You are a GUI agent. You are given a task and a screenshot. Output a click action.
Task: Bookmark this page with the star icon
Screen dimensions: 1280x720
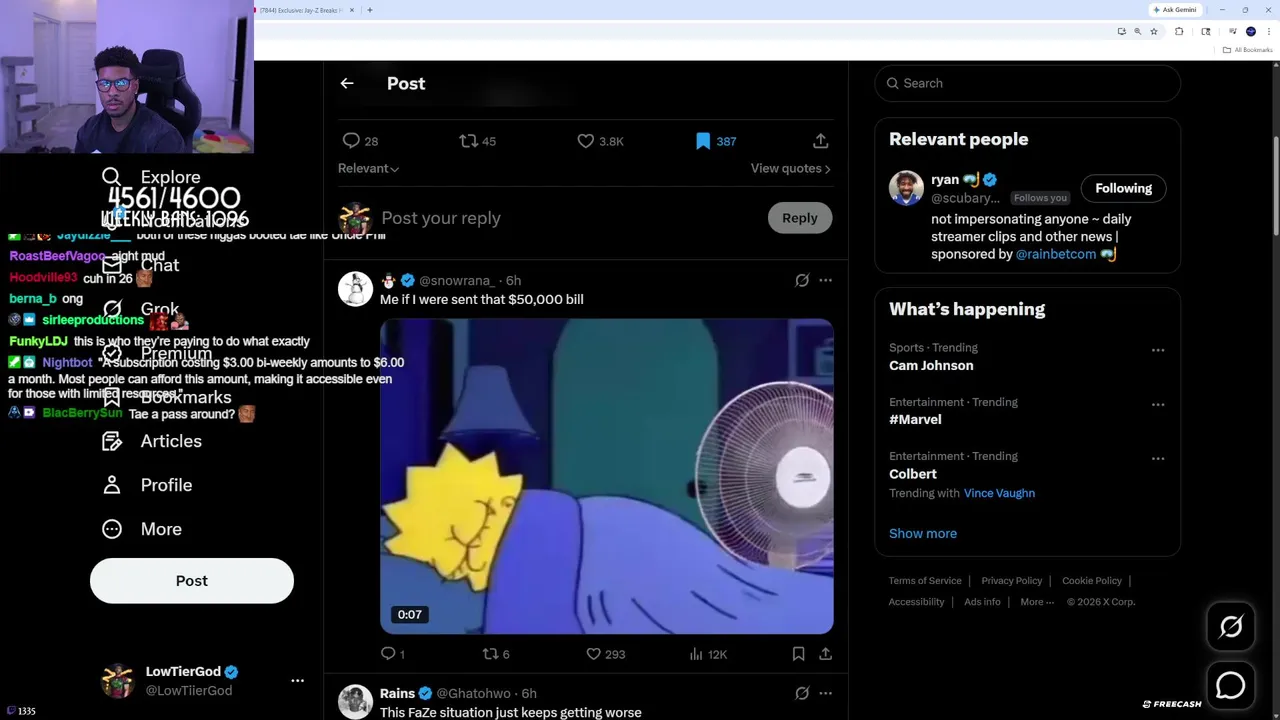(1154, 32)
